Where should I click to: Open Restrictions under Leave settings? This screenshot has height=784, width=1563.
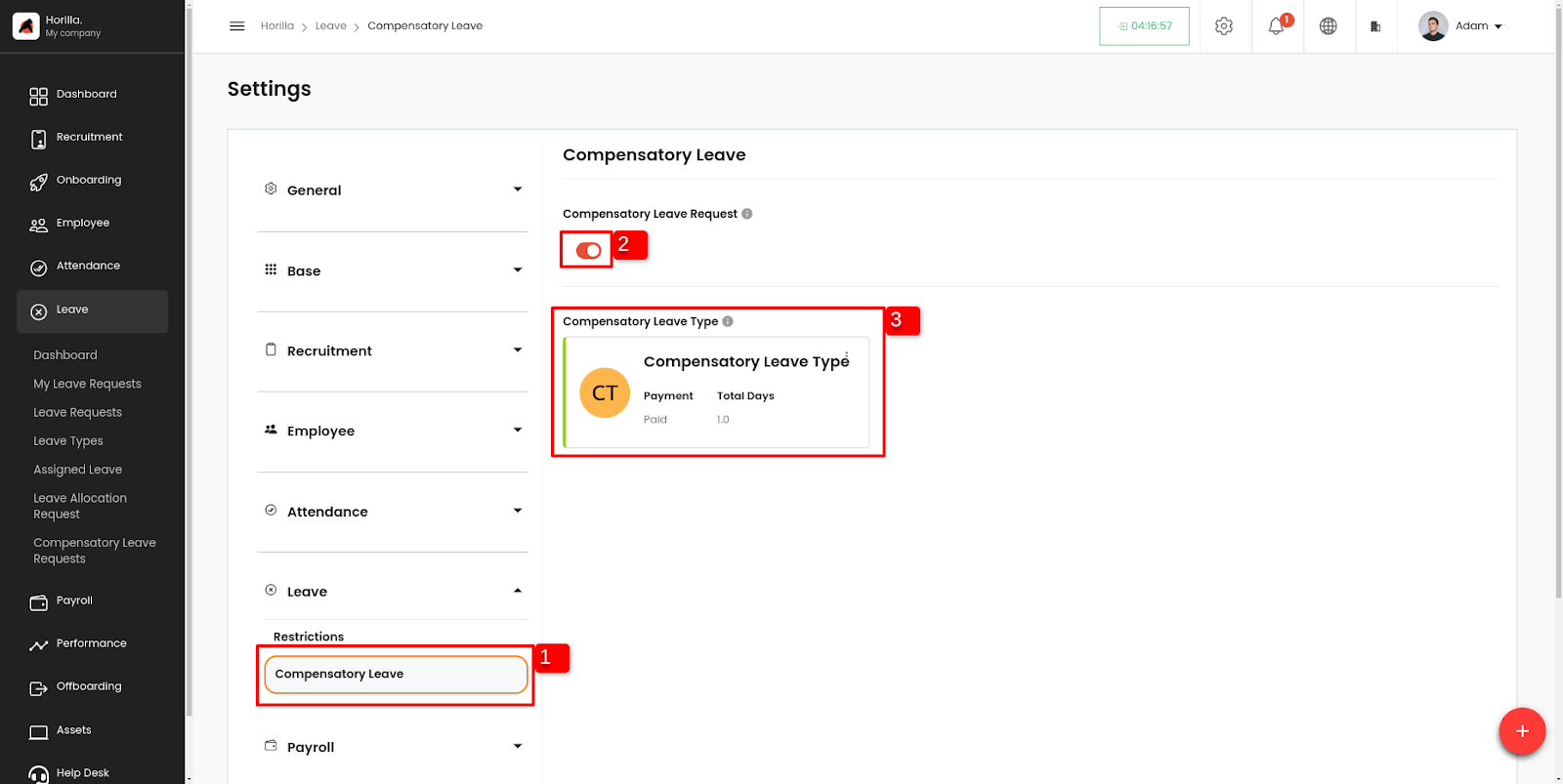[309, 637]
